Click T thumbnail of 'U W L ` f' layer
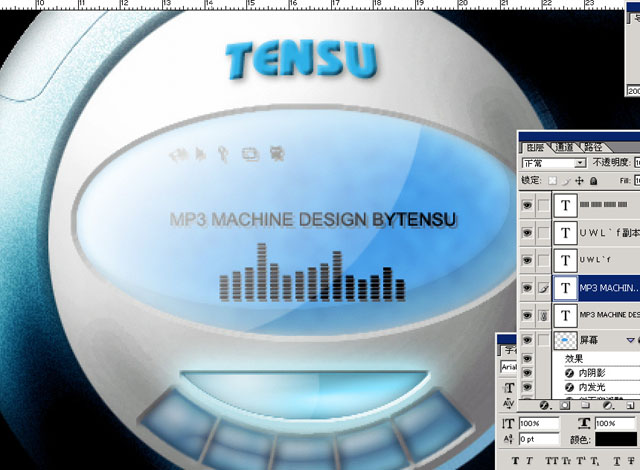 tap(565, 260)
